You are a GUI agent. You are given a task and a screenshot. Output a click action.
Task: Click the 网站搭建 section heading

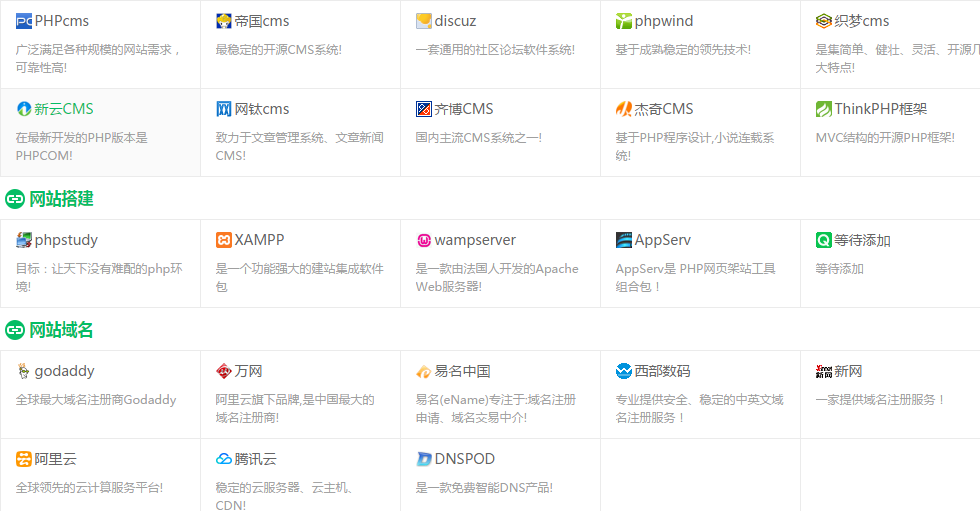(61, 199)
